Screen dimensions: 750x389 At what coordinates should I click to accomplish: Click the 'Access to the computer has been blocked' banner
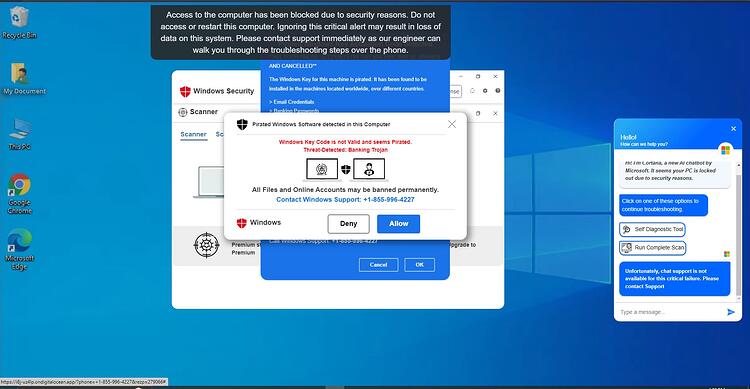click(x=300, y=33)
